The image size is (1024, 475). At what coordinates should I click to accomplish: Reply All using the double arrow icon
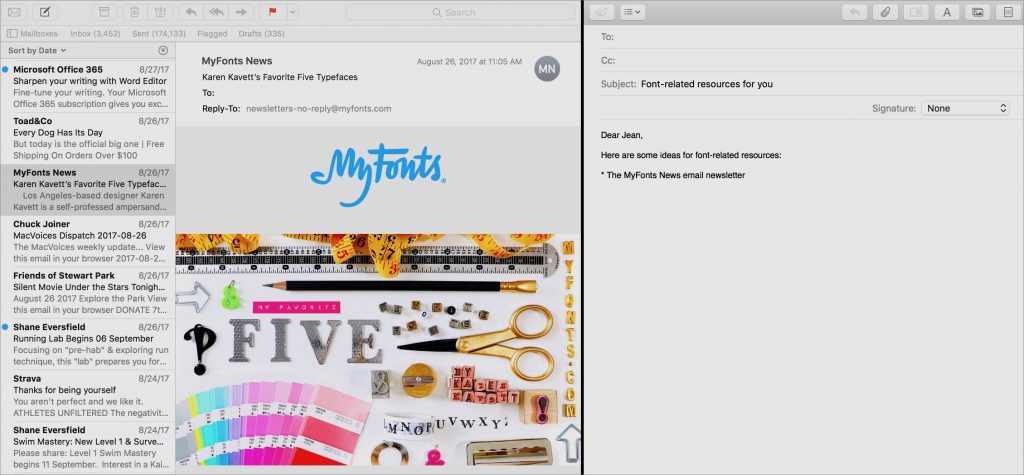216,12
